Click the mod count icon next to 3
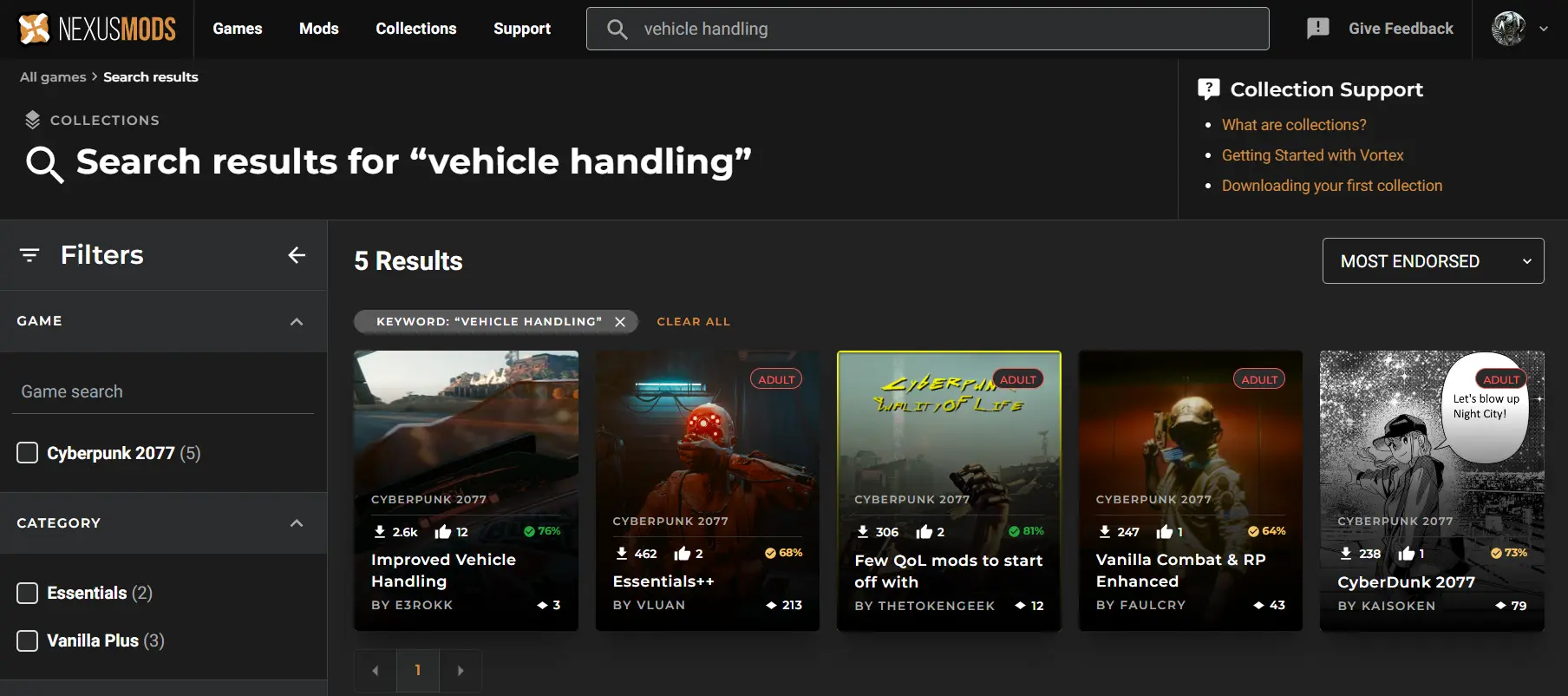This screenshot has height=696, width=1568. pyautogui.click(x=542, y=606)
